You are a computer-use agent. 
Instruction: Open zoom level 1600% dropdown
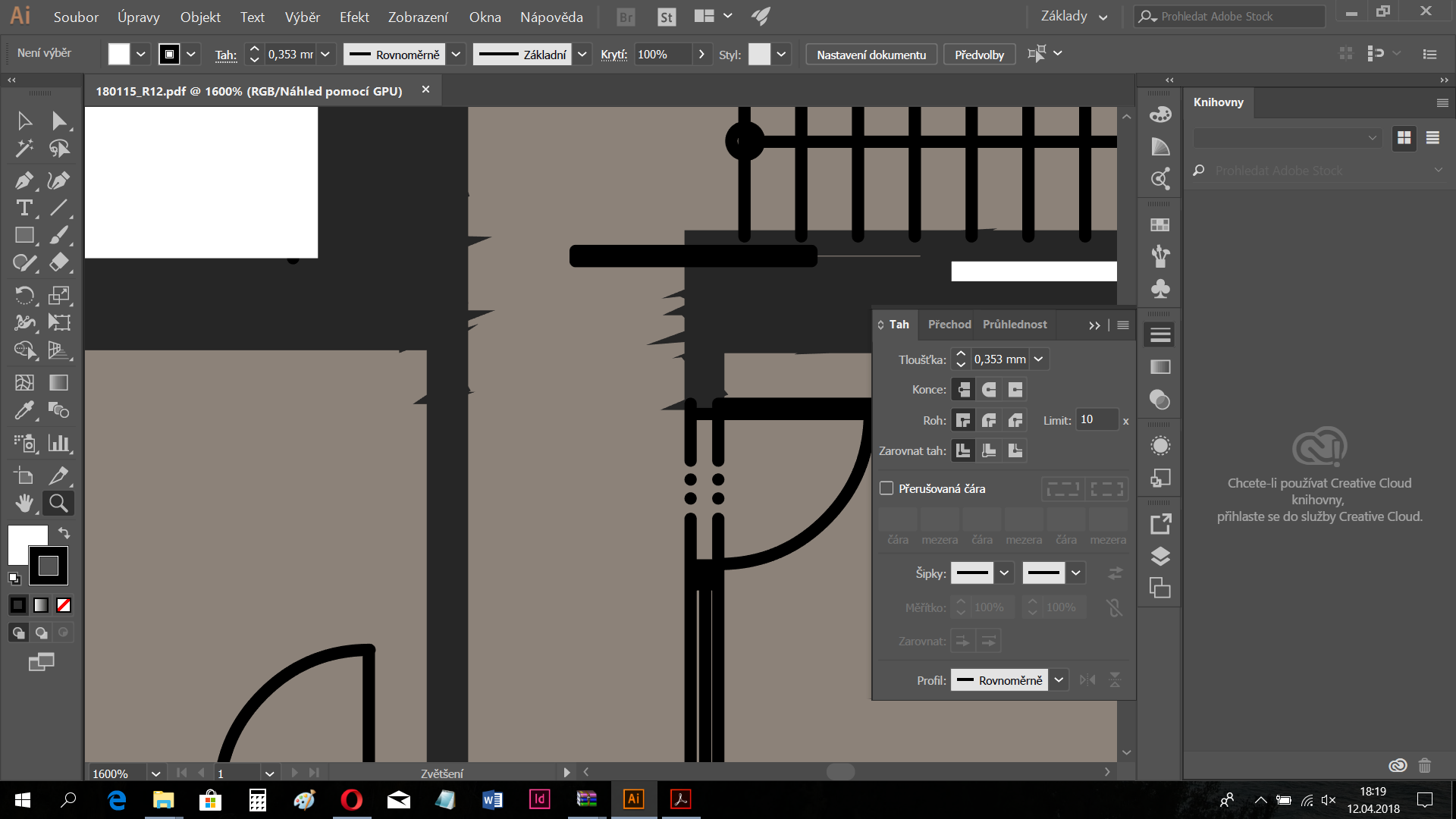click(155, 773)
